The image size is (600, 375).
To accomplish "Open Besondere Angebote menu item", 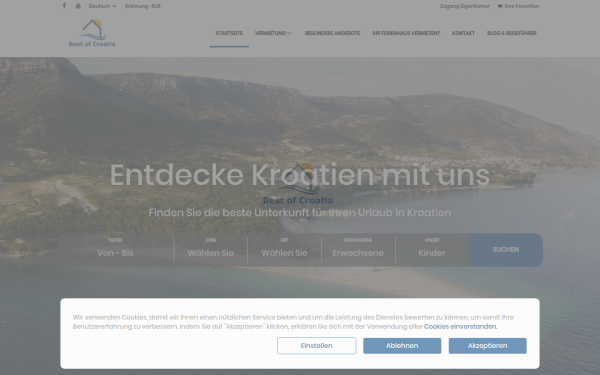I will point(332,33).
